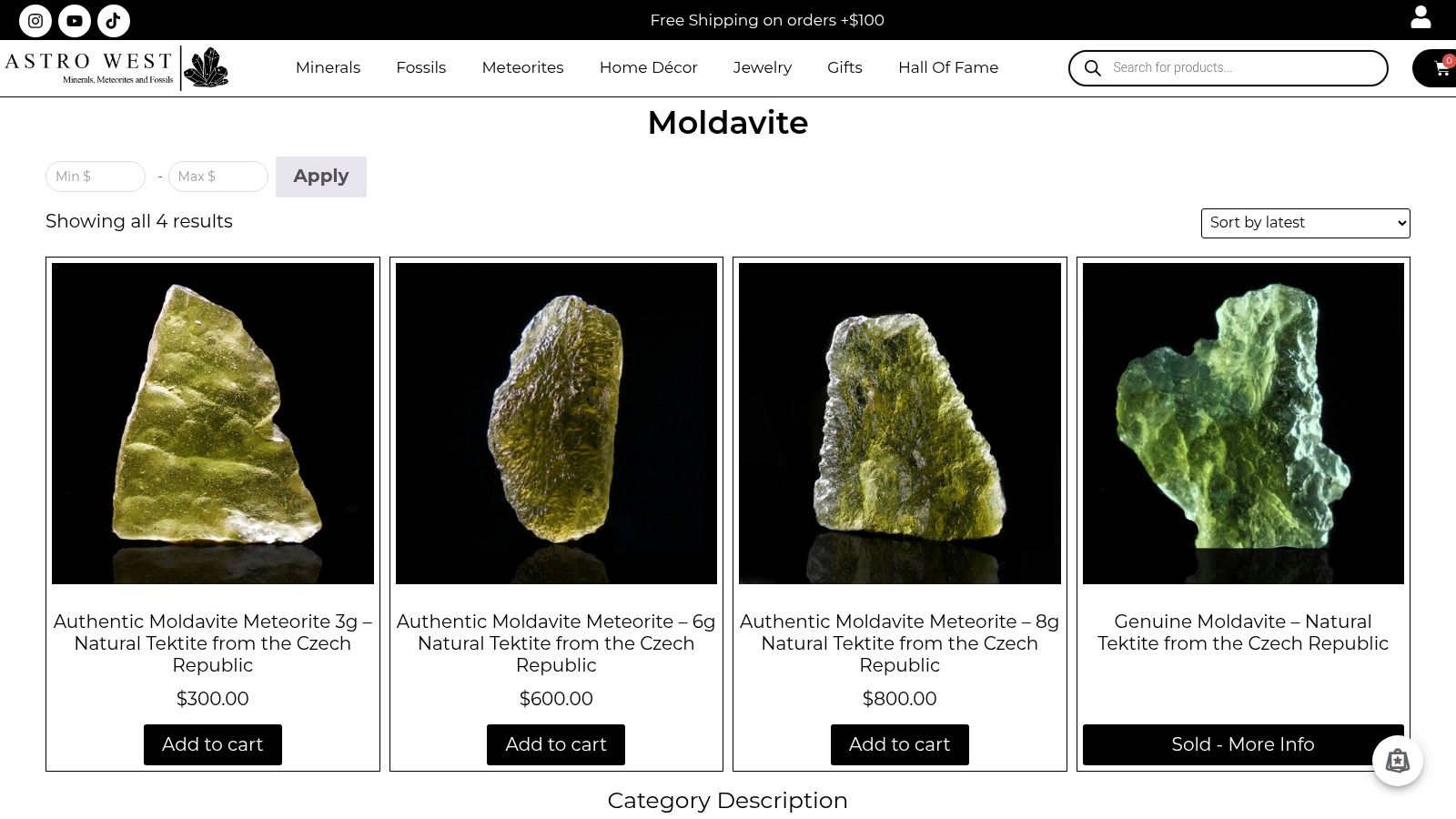
Task: Click the $800.00 price text
Action: pos(900,699)
